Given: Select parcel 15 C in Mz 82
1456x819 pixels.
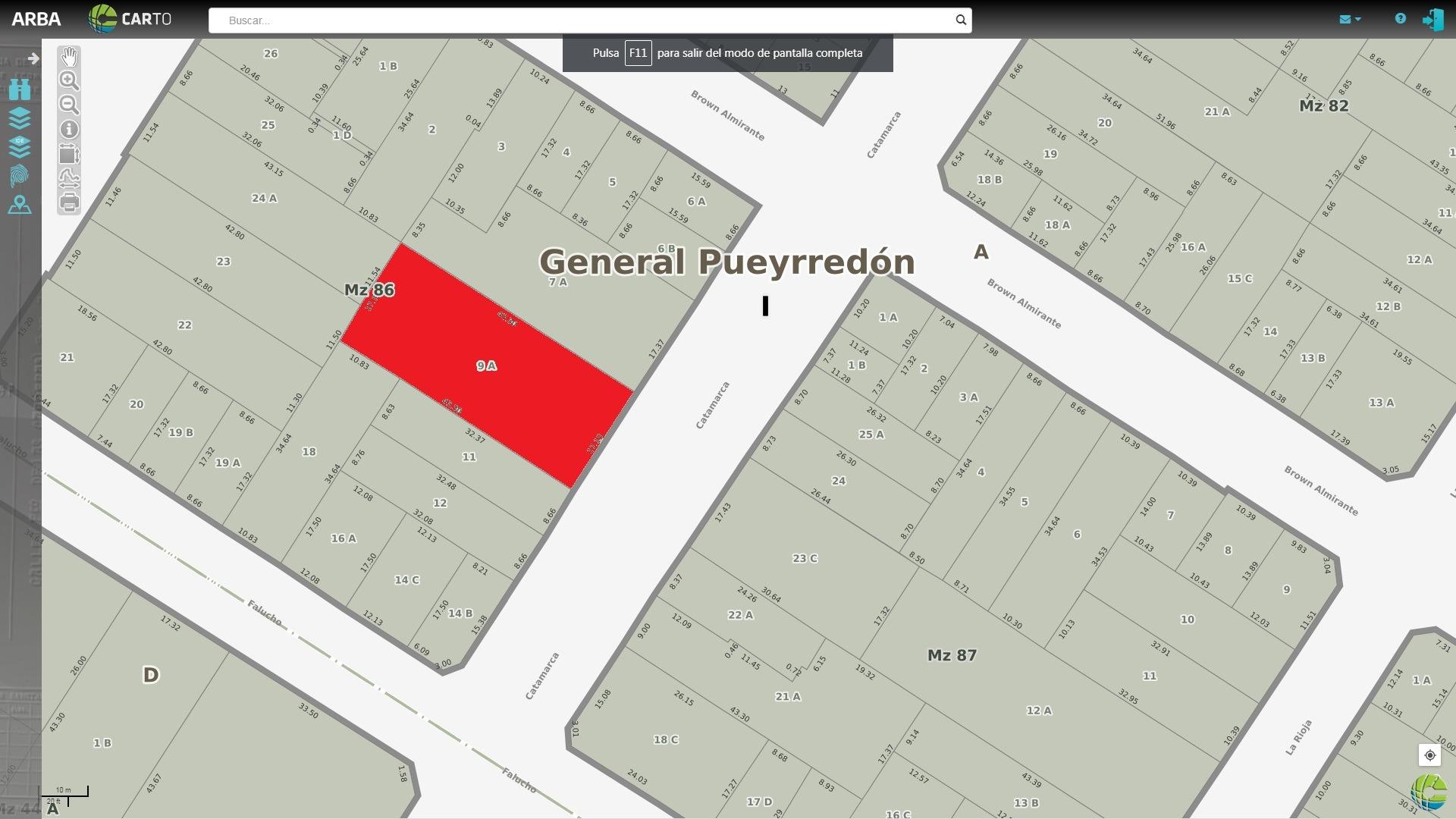Looking at the screenshot, I should pyautogui.click(x=1240, y=279).
